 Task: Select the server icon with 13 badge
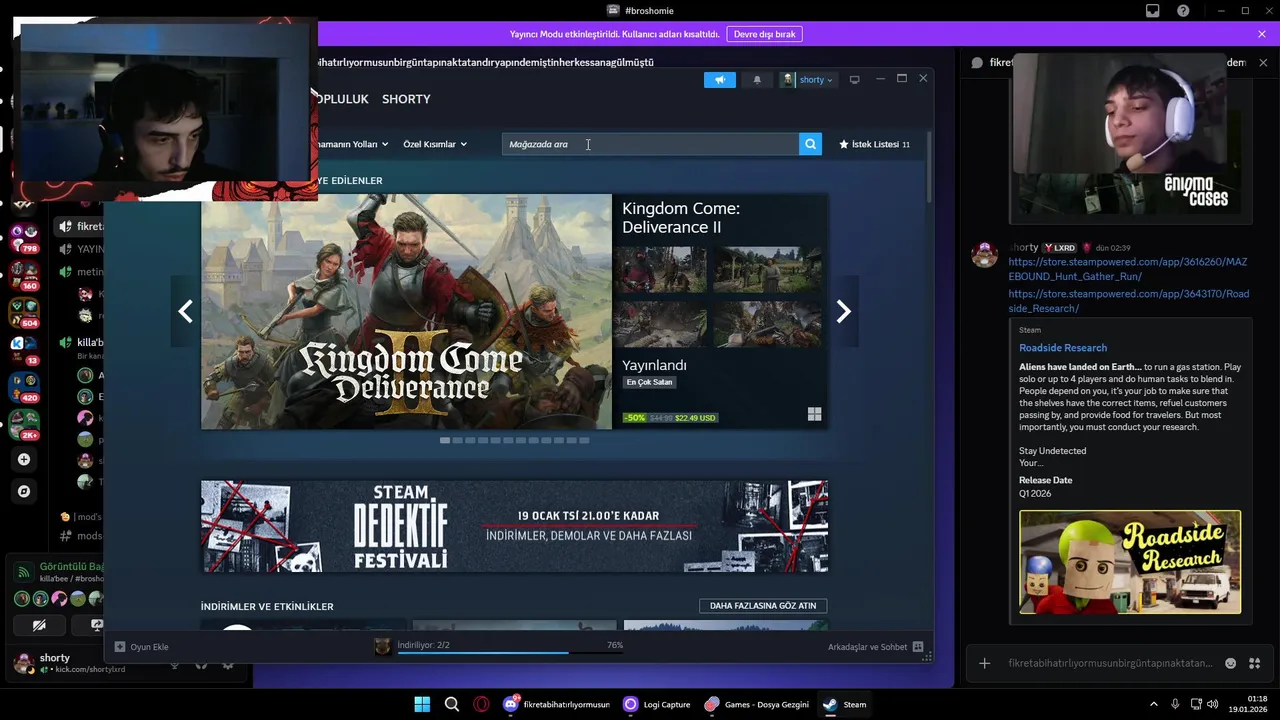click(x=24, y=350)
